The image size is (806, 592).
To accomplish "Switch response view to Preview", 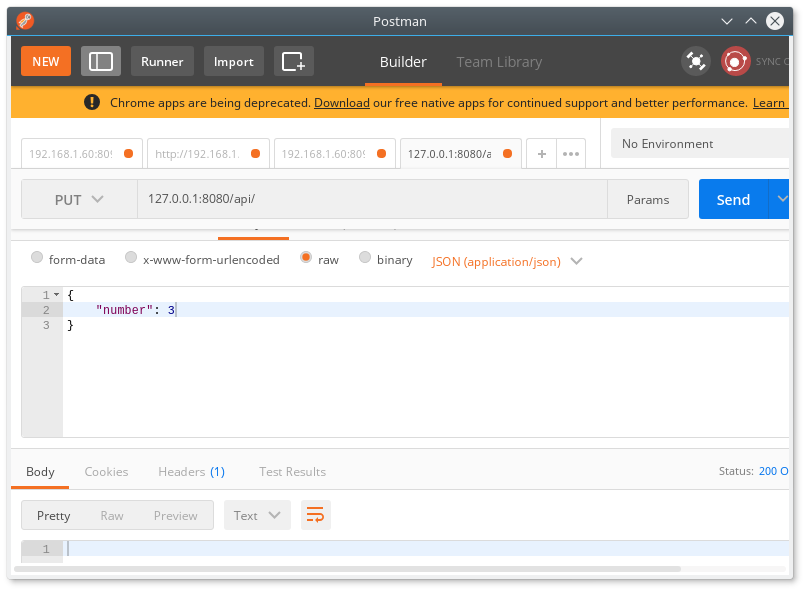I will (175, 515).
